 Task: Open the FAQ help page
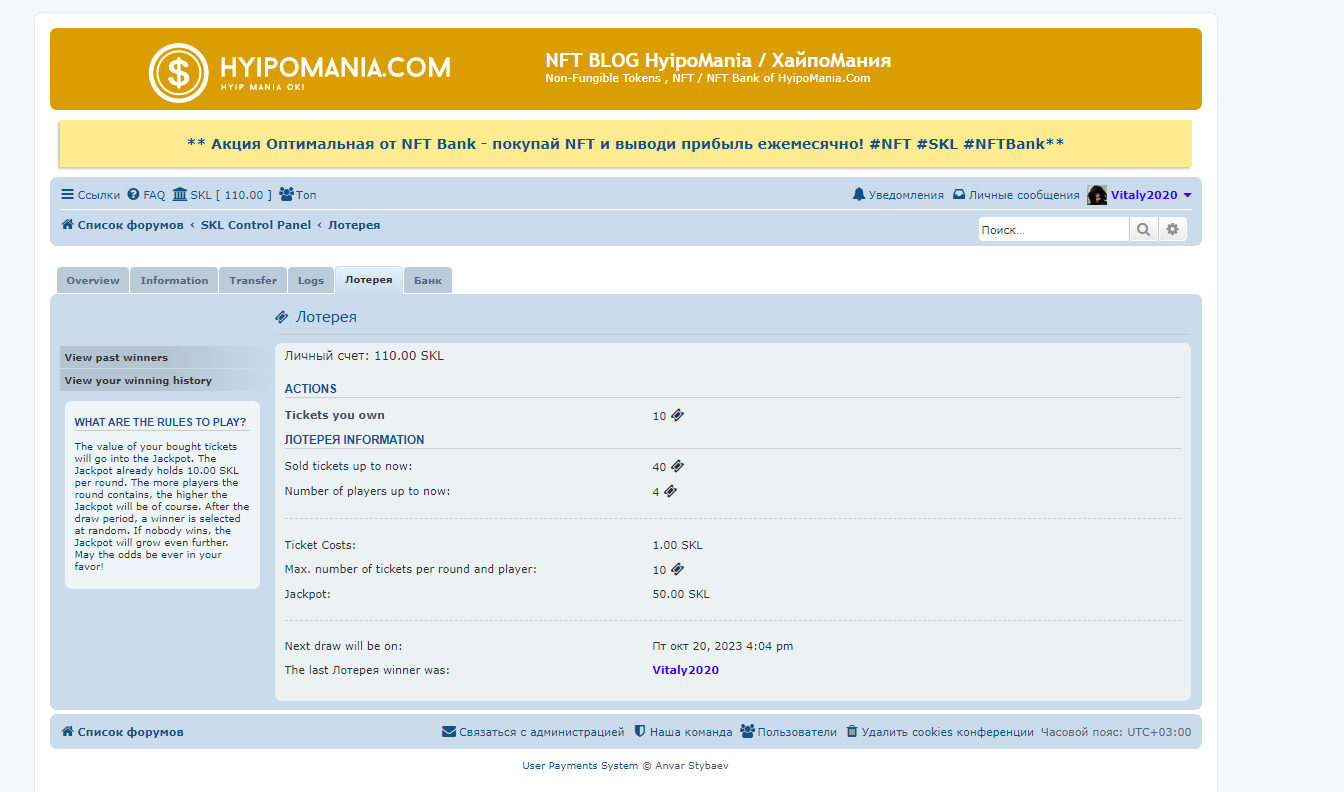tap(146, 195)
